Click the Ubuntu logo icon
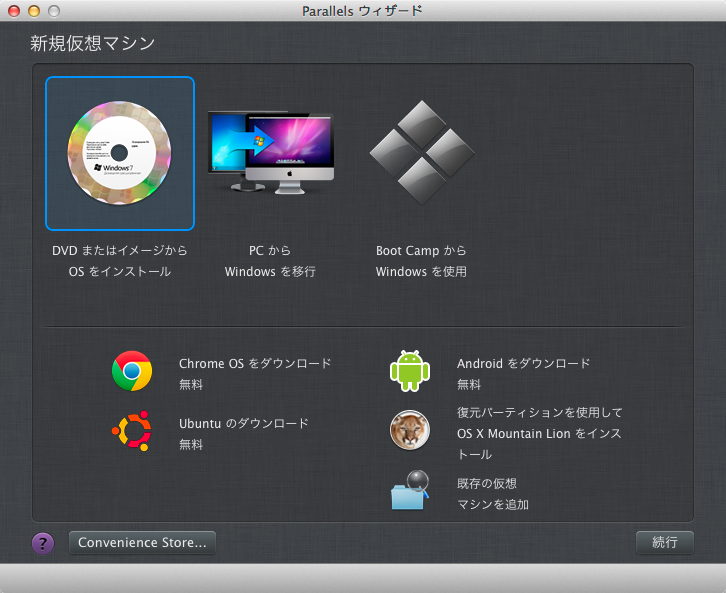 (132, 431)
